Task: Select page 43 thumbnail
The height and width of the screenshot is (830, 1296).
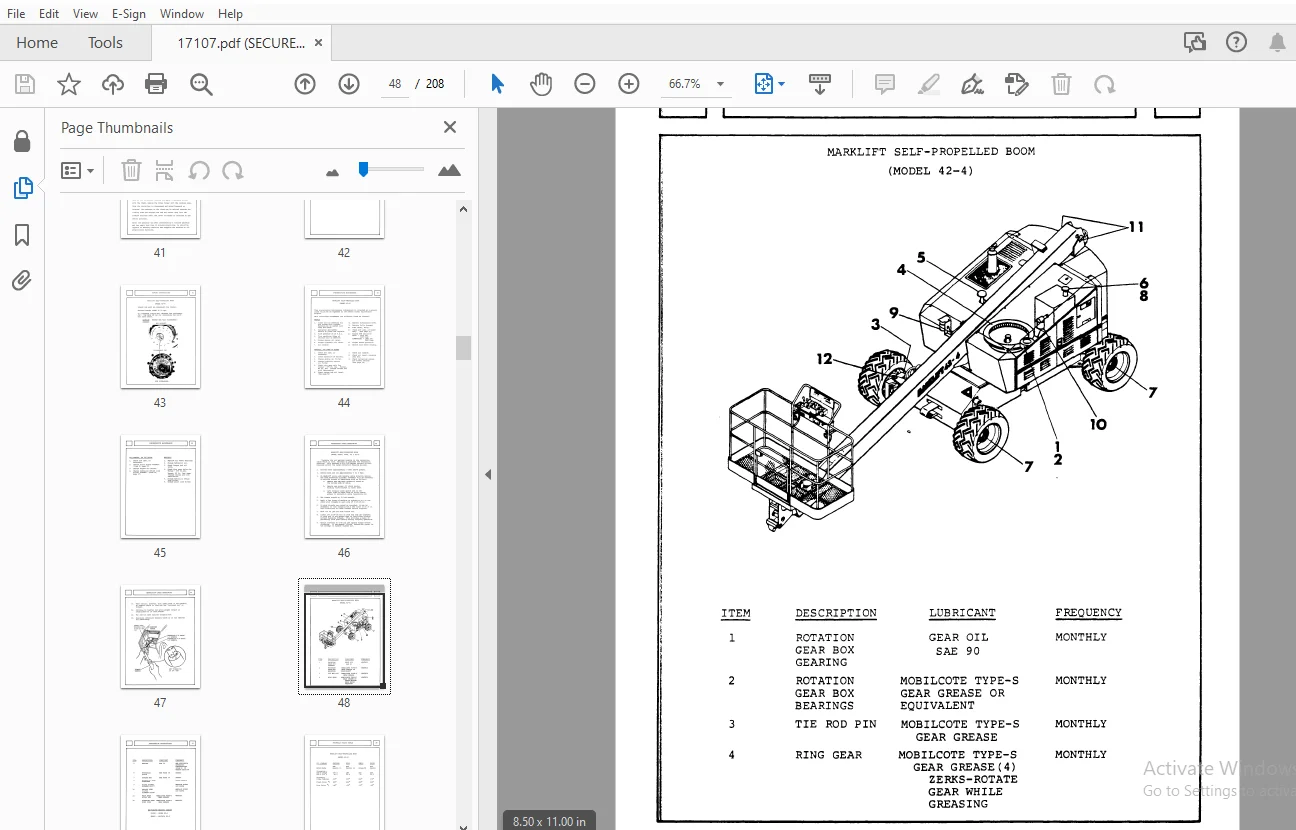Action: 160,337
